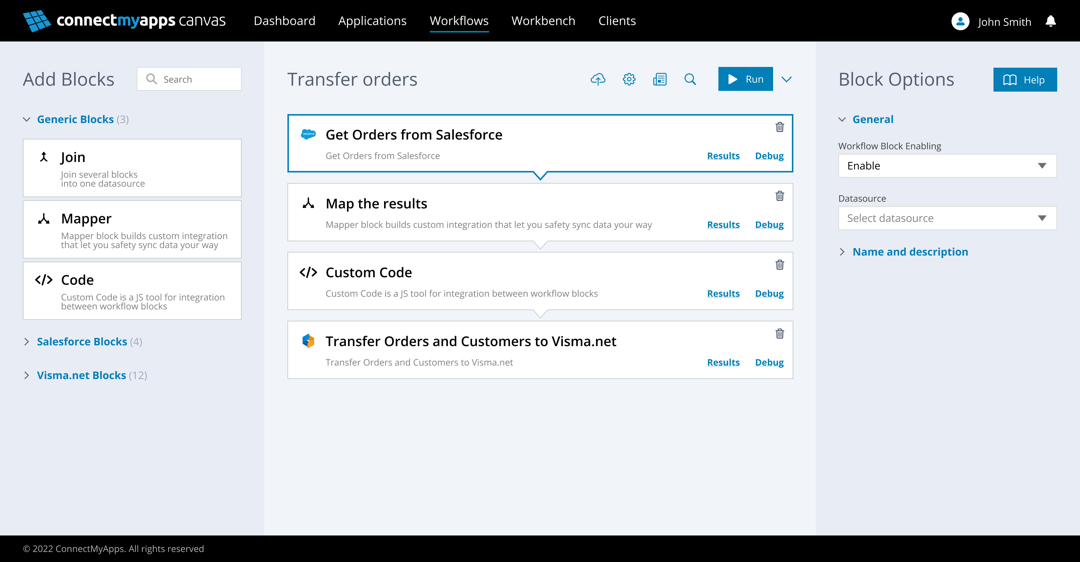
Task: Expand Run options dropdown arrow
Action: click(x=787, y=79)
